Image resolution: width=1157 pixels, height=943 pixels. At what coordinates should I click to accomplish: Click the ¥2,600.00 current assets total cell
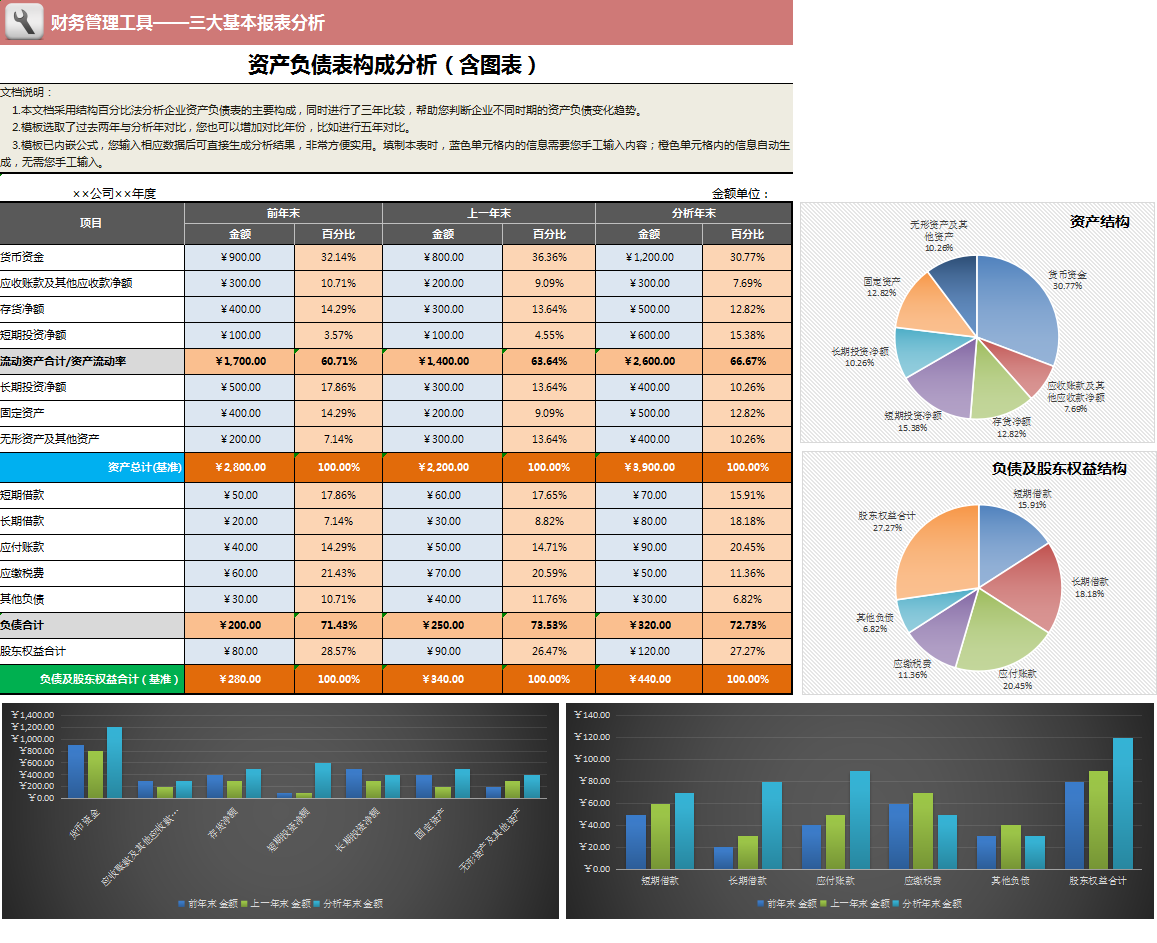point(649,362)
